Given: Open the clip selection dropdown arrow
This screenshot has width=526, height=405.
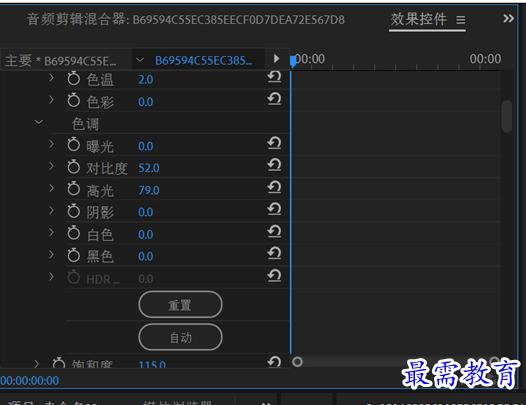Looking at the screenshot, I should tap(140, 60).
